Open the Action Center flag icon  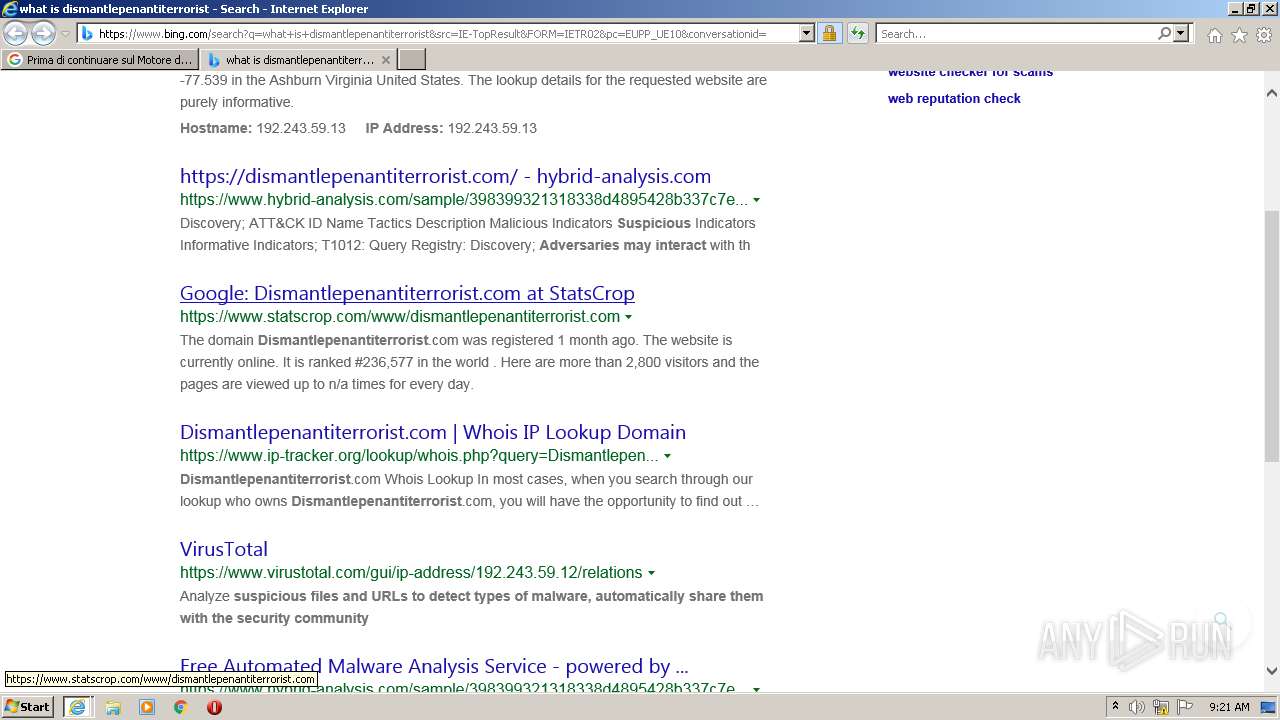pos(1184,707)
